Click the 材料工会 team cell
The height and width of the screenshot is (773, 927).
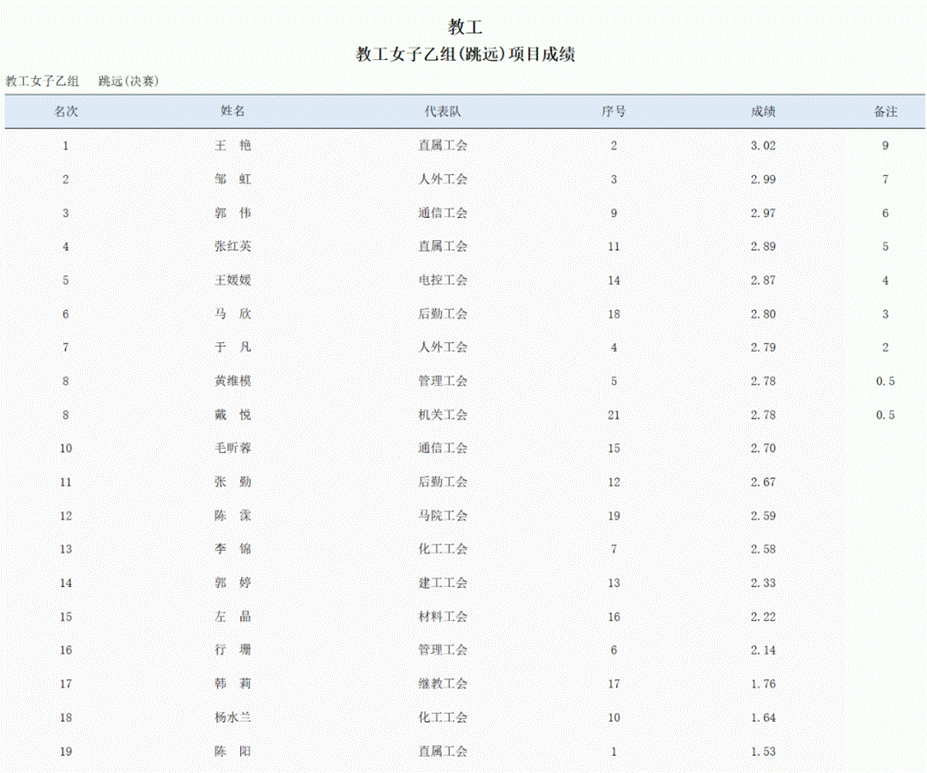click(442, 617)
